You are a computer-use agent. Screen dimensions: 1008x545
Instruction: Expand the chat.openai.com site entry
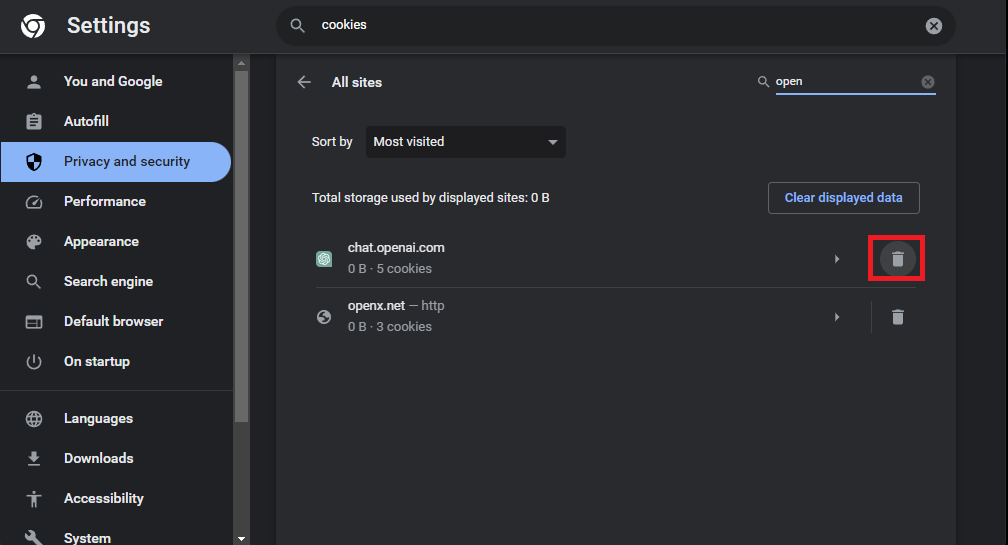836,259
